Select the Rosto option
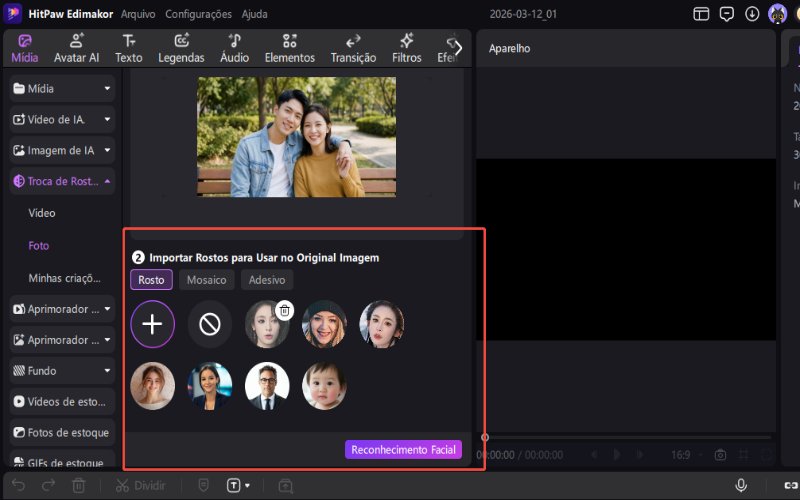Screen dimensions: 800x500 click(151, 280)
